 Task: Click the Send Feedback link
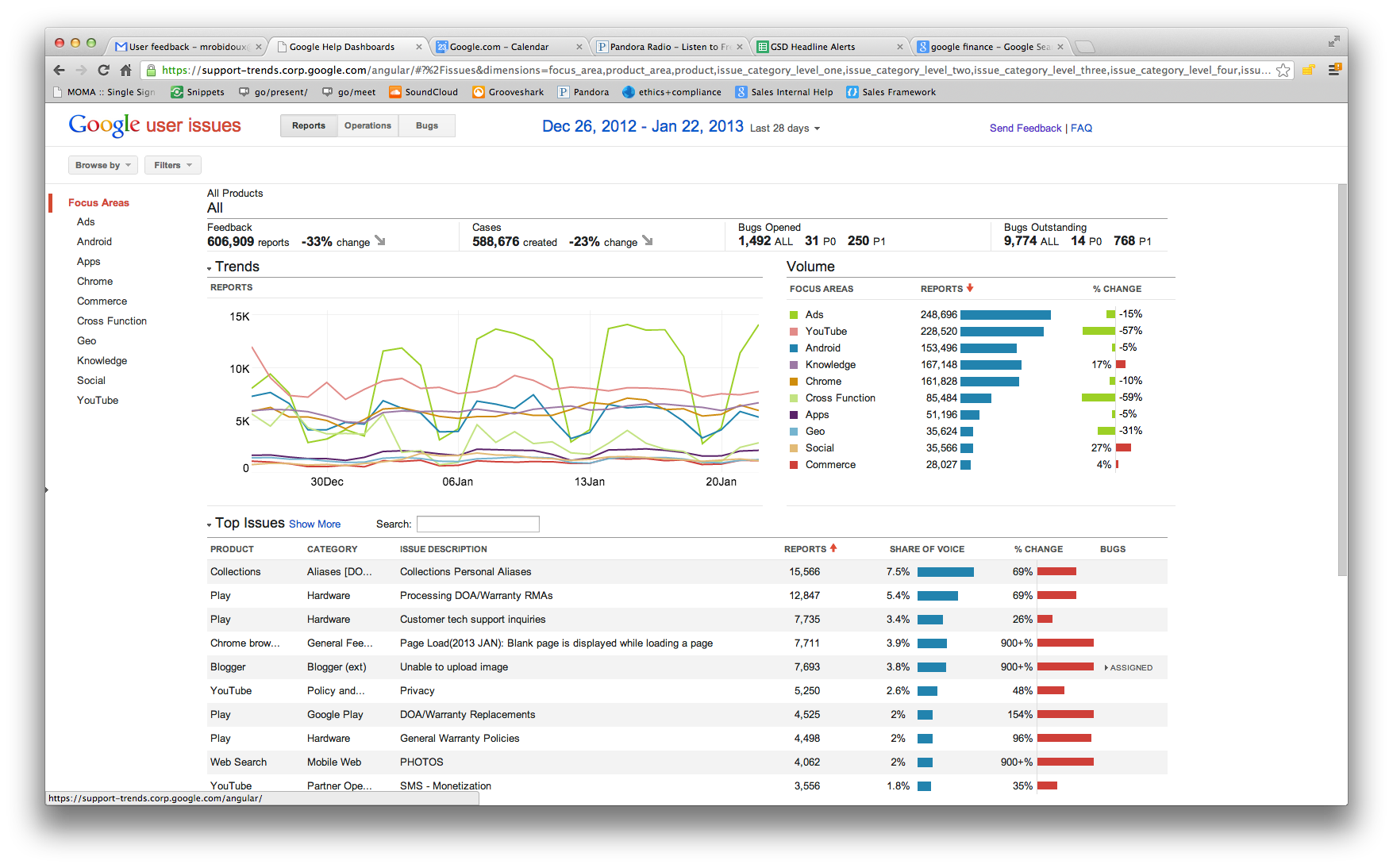pyautogui.click(x=1026, y=129)
